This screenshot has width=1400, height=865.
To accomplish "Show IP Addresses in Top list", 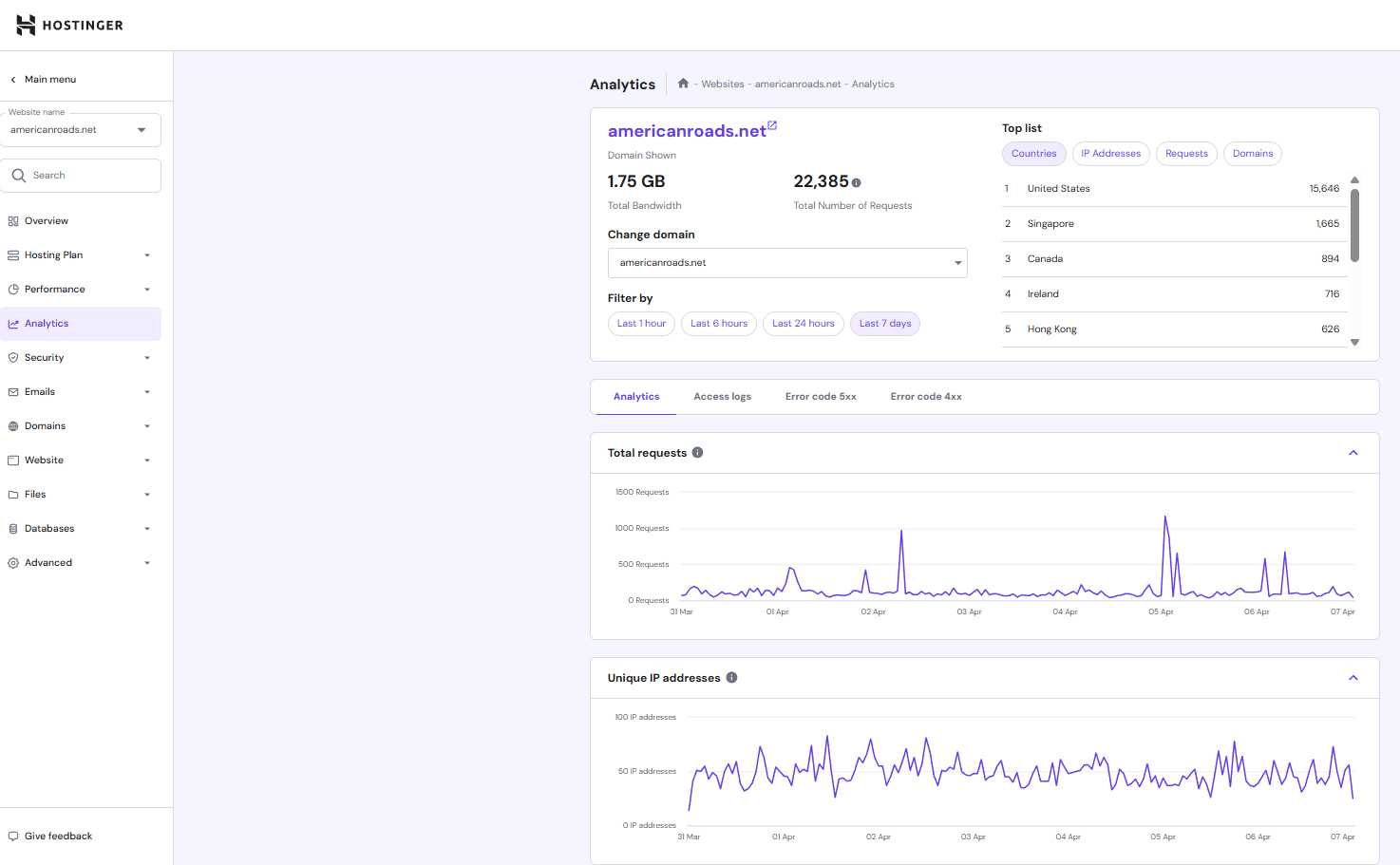I will point(1111,154).
